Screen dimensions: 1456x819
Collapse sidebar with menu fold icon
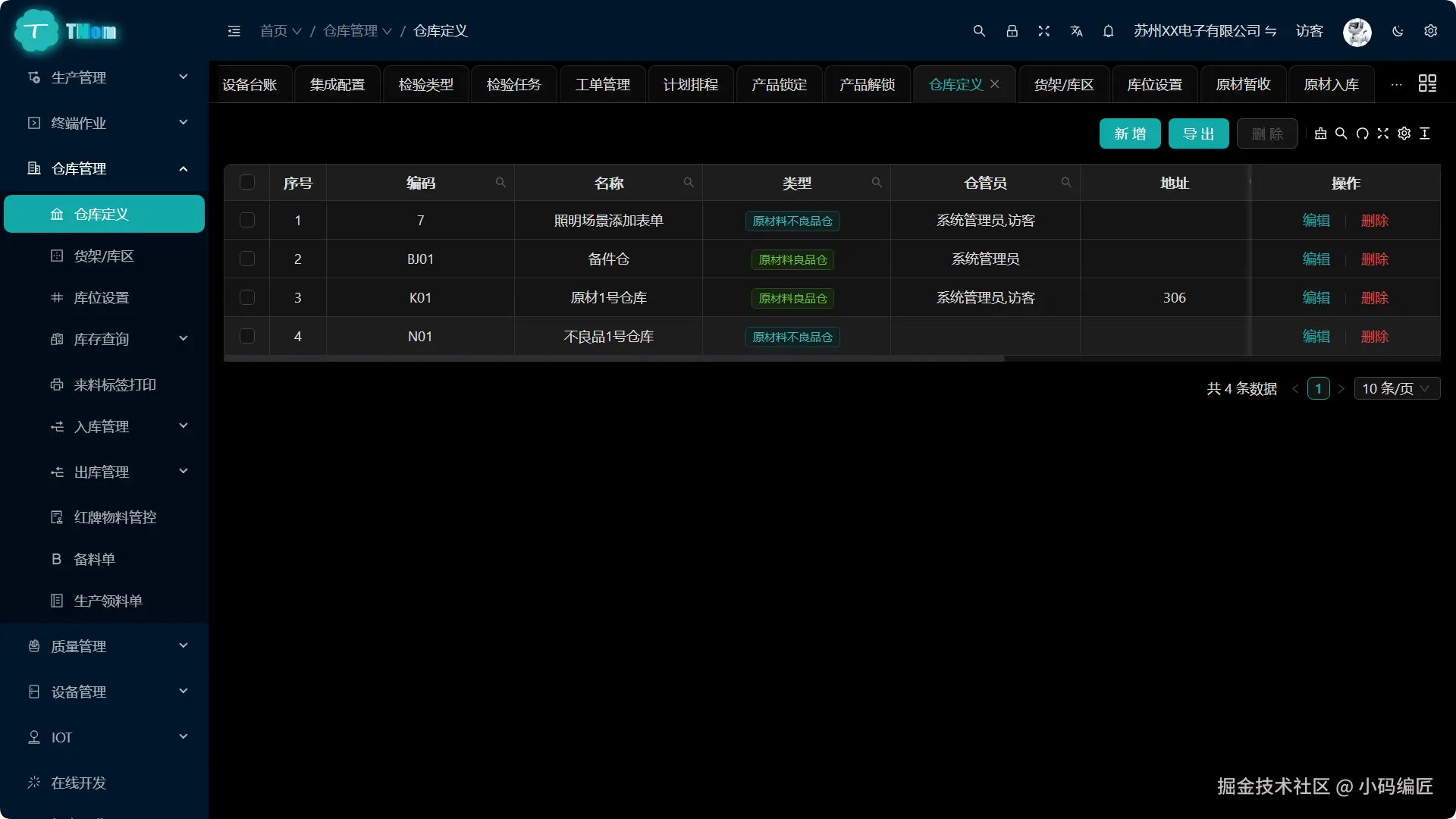pos(234,31)
